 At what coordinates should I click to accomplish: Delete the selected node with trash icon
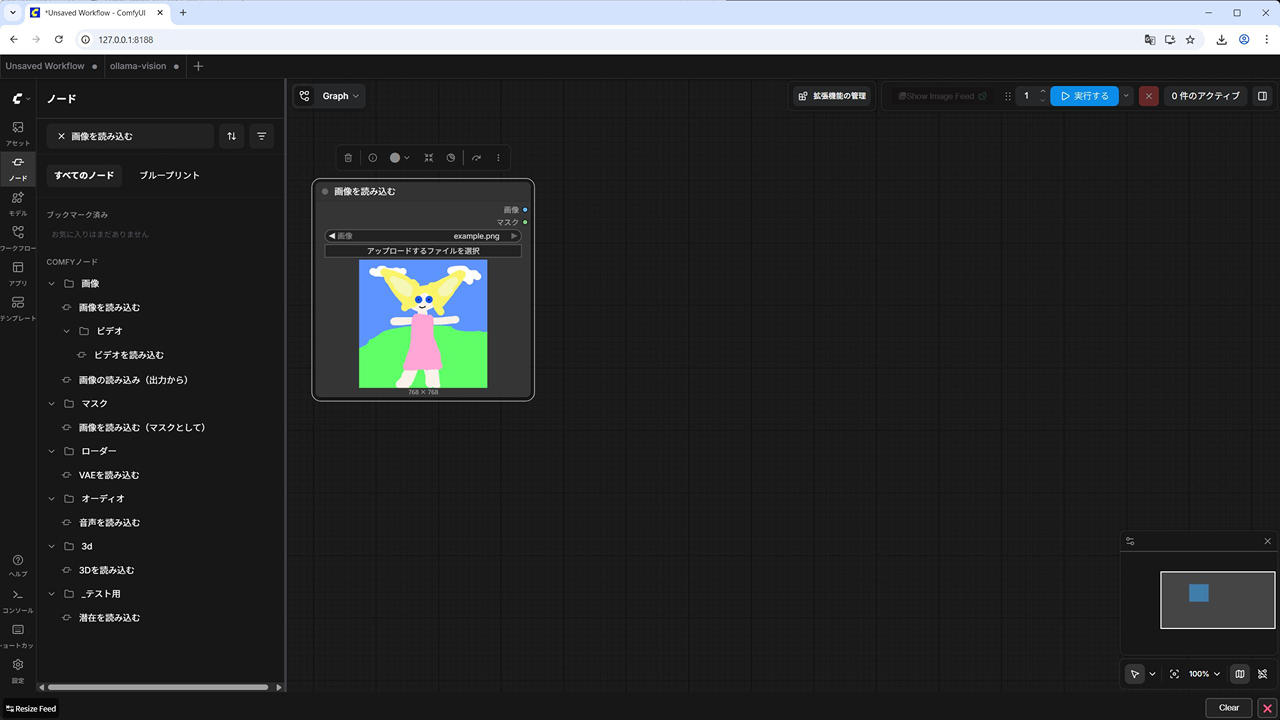pos(348,158)
